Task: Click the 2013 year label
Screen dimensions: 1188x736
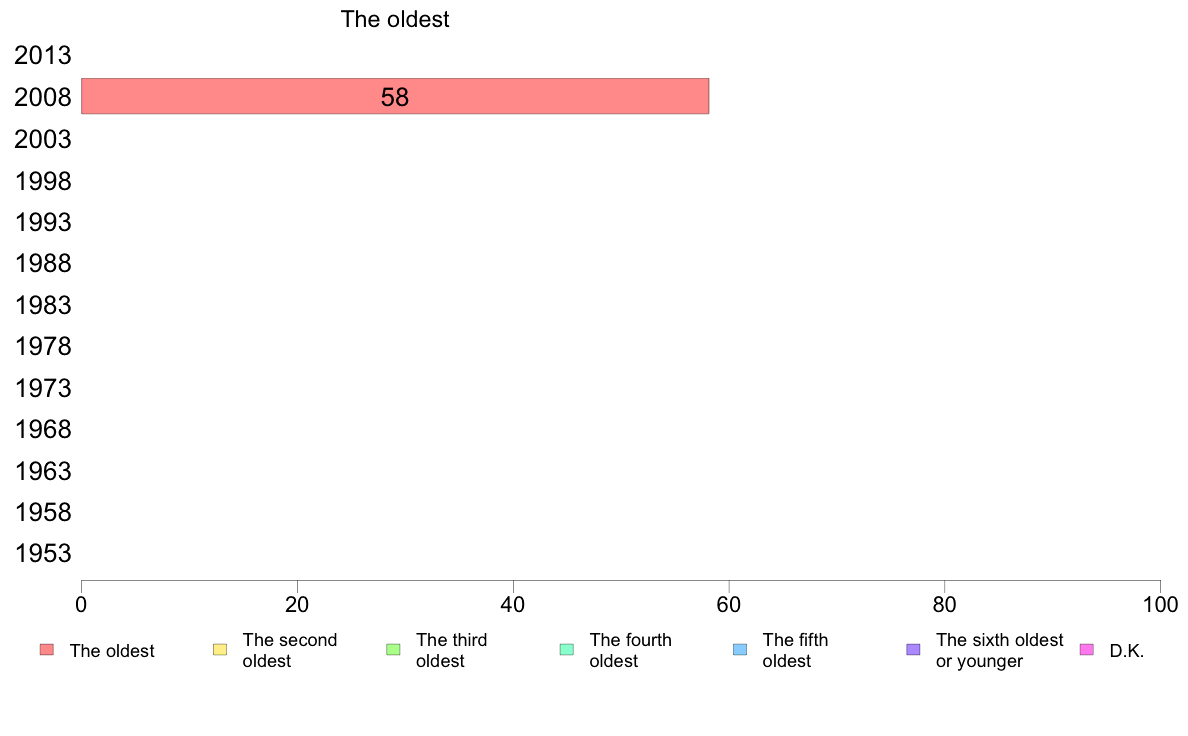Action: point(42,55)
